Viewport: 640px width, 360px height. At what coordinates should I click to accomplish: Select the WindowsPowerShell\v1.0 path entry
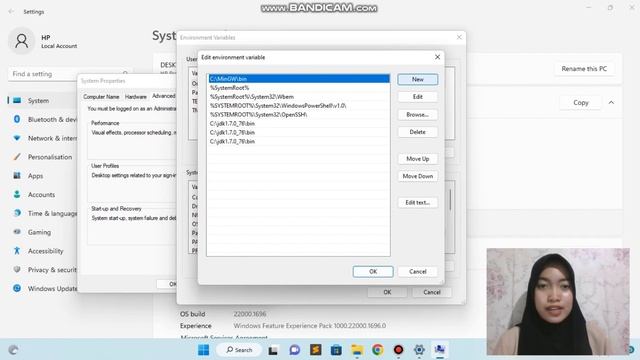coord(299,106)
